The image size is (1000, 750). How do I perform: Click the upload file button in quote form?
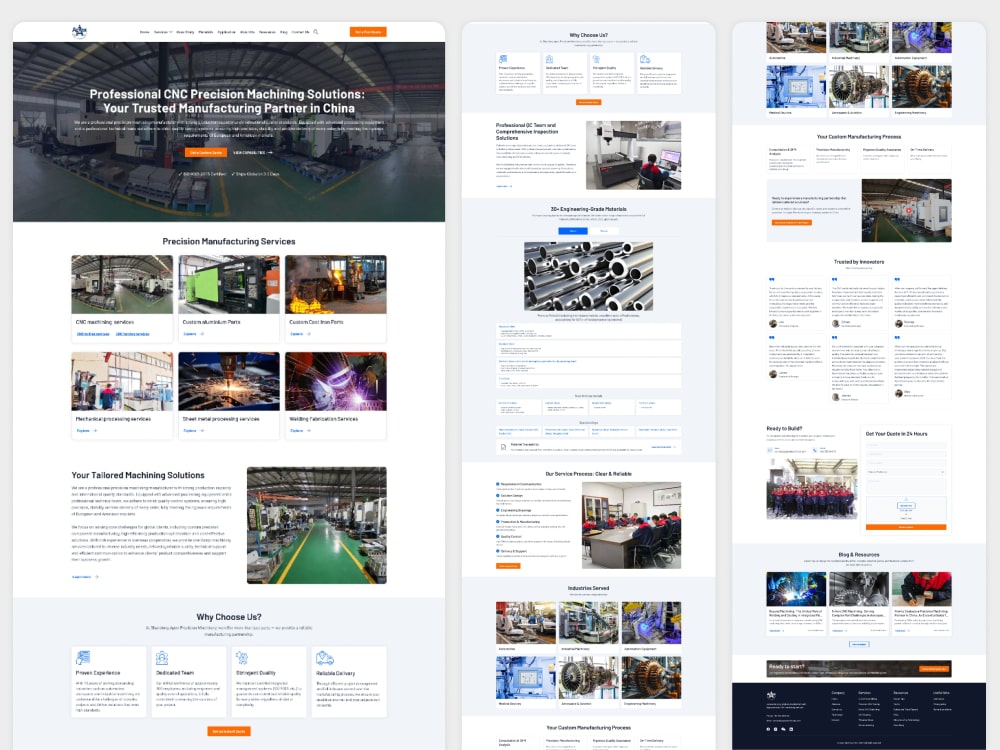pos(906,505)
